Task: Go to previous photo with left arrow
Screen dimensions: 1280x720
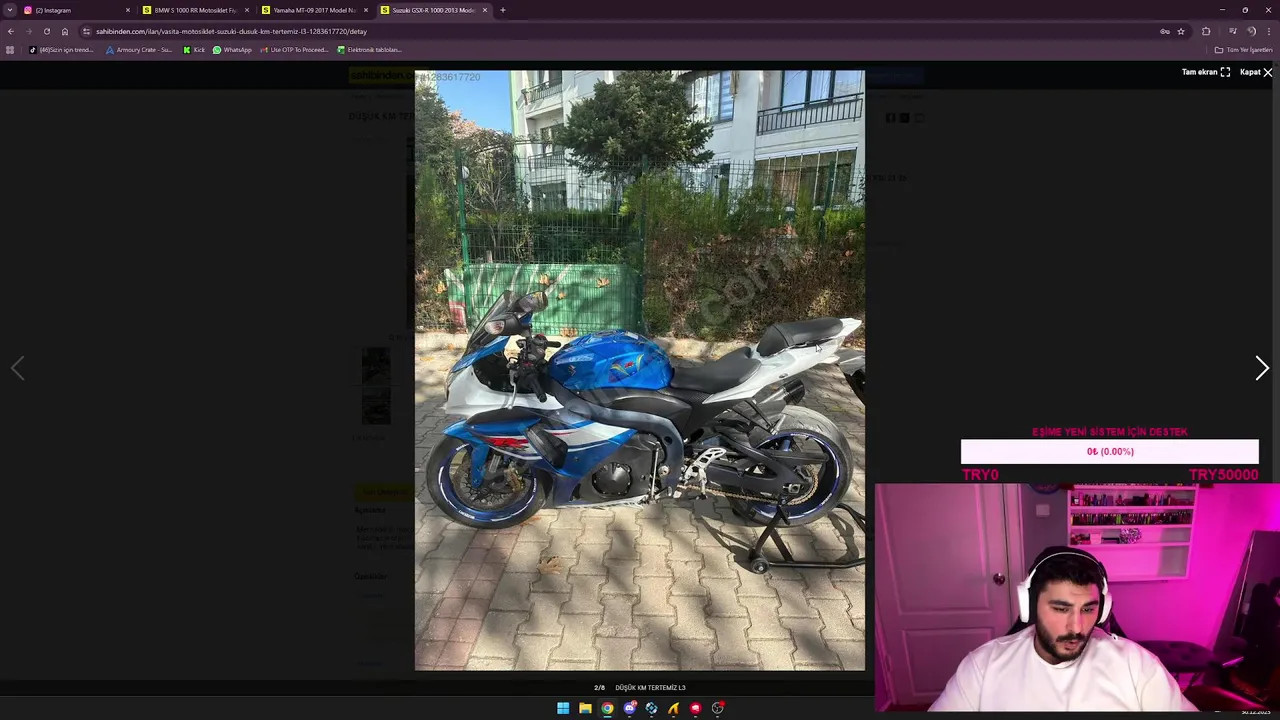Action: pyautogui.click(x=17, y=368)
